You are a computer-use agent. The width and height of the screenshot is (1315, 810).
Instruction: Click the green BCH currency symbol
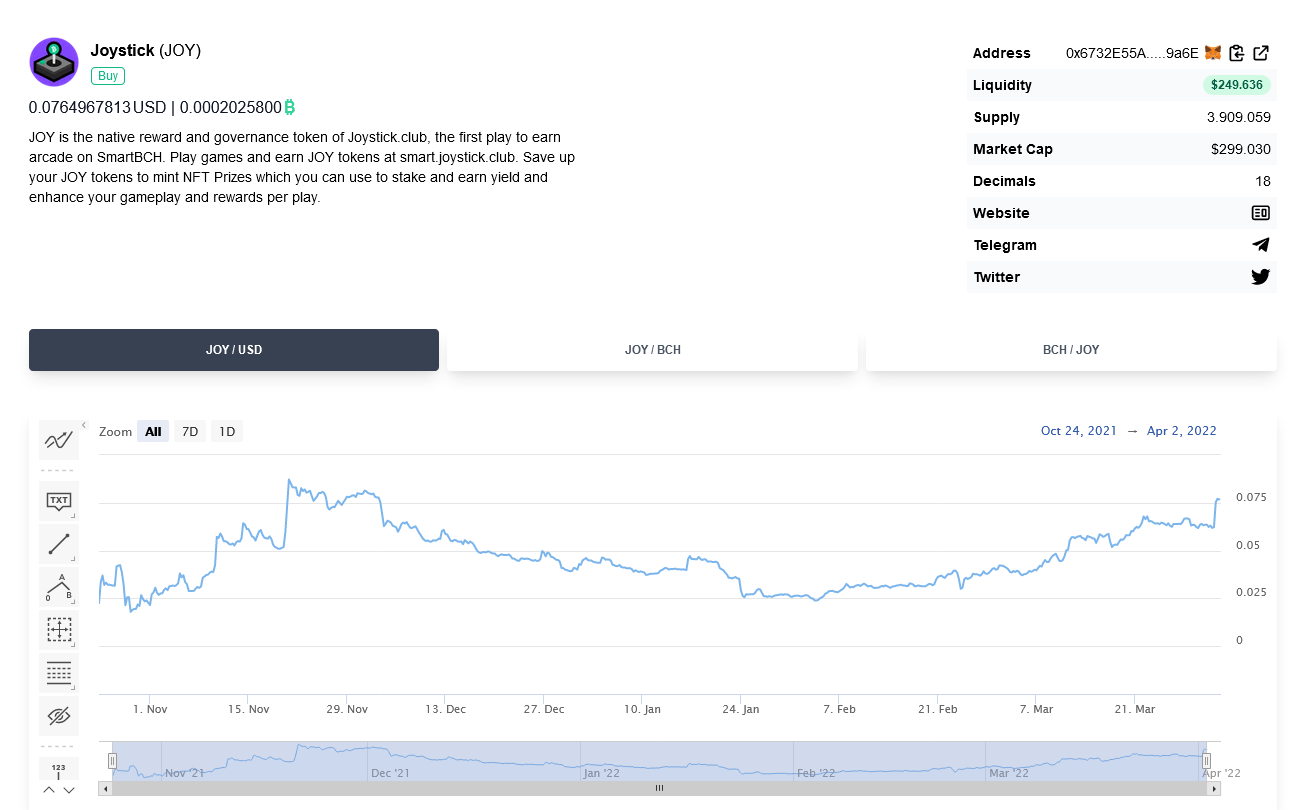click(x=290, y=107)
